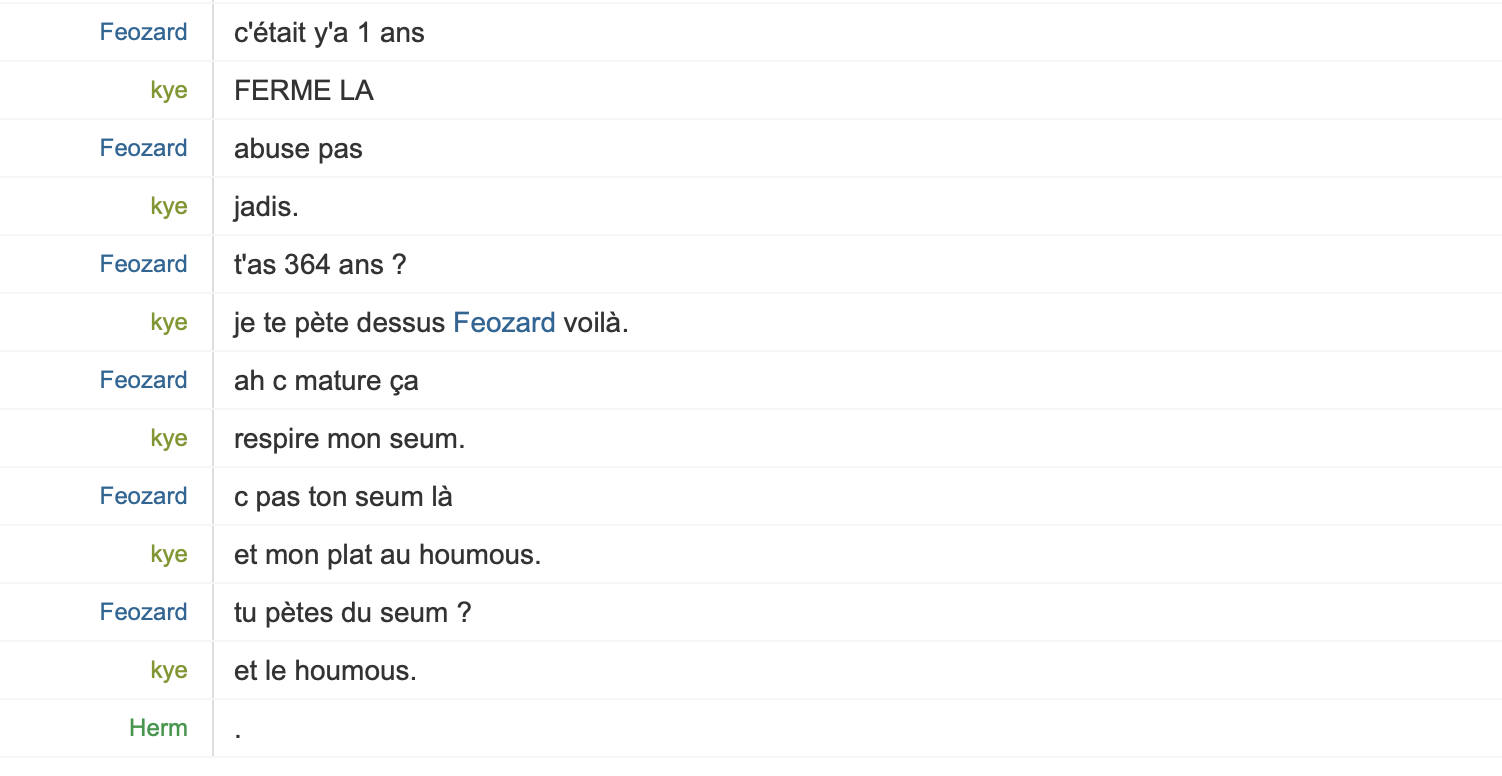Select kye username next to "et le houmous."
The height and width of the screenshot is (776, 1502).
pyautogui.click(x=169, y=670)
